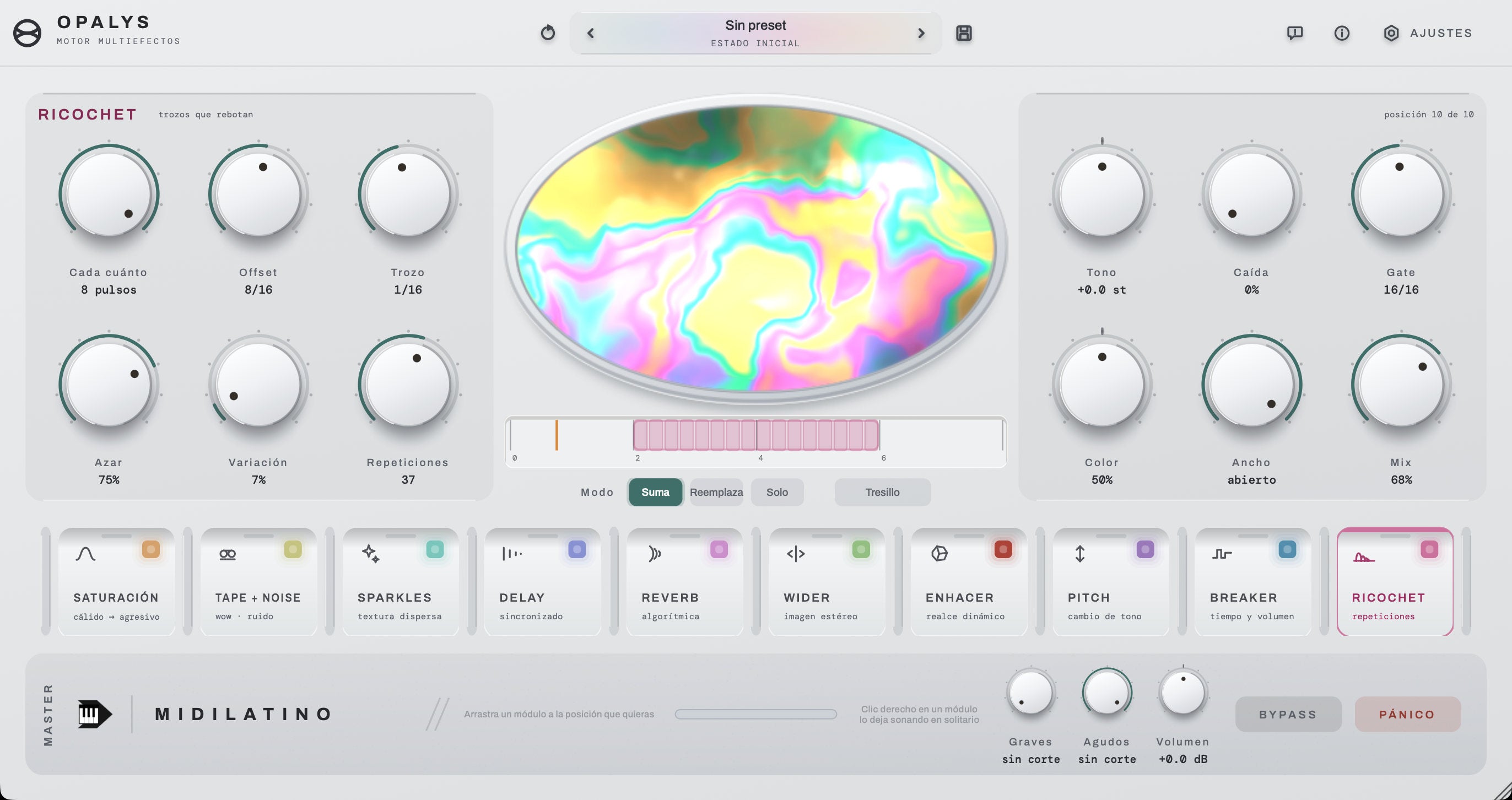
Task: Click the Reverb waves icon
Action: coord(655,554)
